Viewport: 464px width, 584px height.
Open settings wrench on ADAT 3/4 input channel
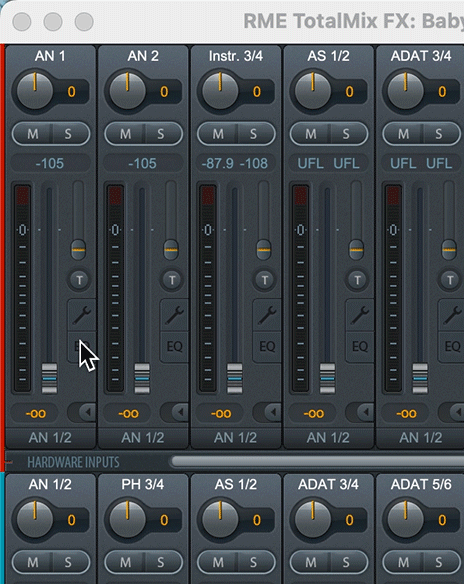click(x=451, y=315)
